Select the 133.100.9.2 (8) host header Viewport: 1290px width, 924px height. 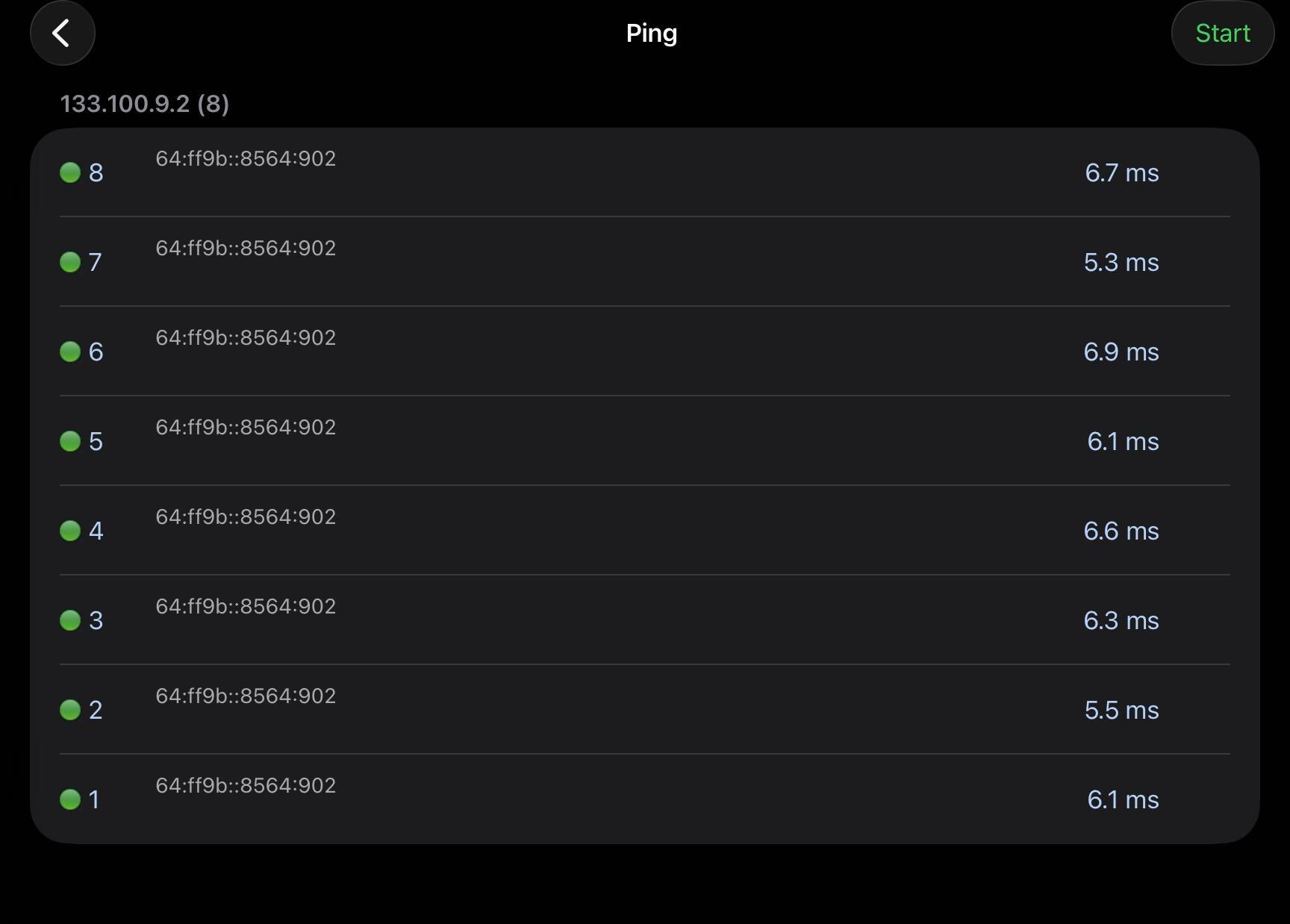pyautogui.click(x=144, y=104)
